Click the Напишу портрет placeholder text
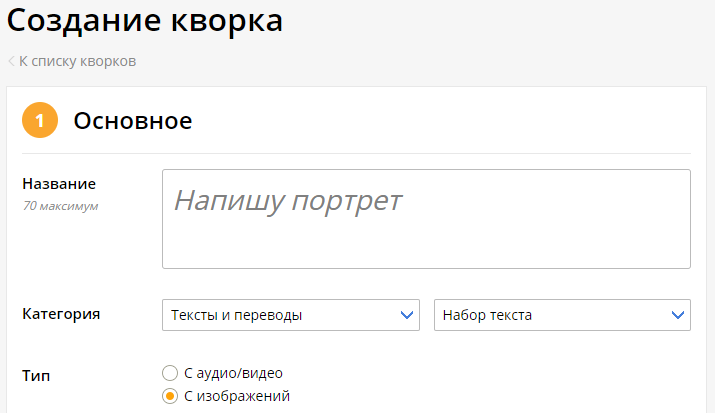715x413 pixels. (288, 200)
